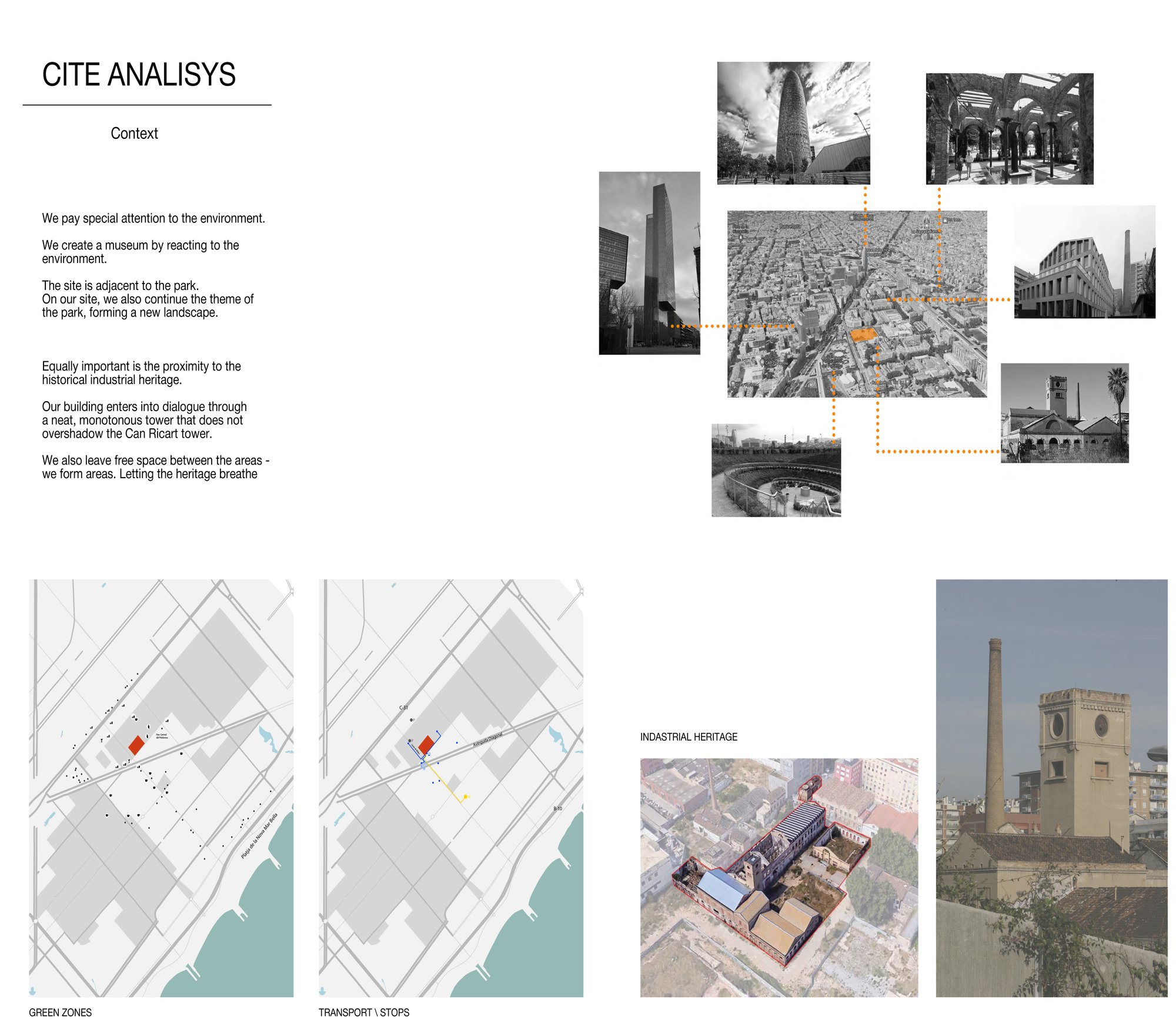The height and width of the screenshot is (1020, 1176).
Task: Open the bullet-shaped glass tower photo
Action: coord(793,123)
